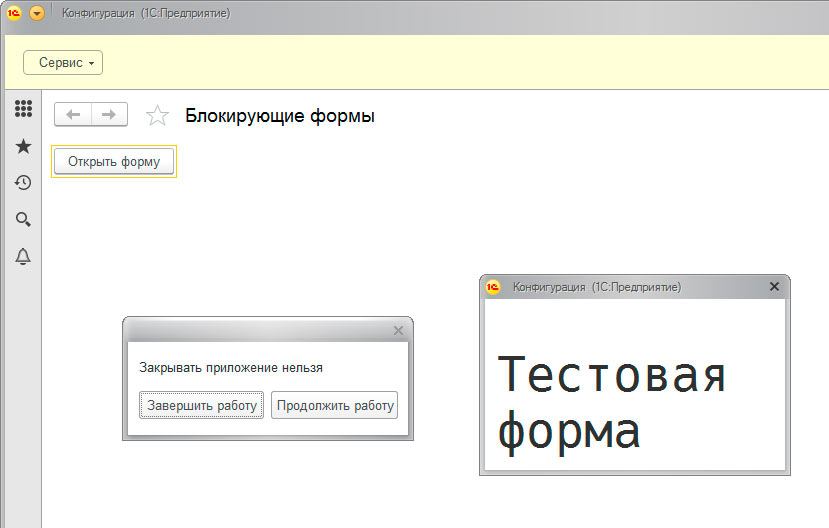Screen dimensions: 829x528
Task: Go back with the left arrow
Action: pyautogui.click(x=73, y=114)
